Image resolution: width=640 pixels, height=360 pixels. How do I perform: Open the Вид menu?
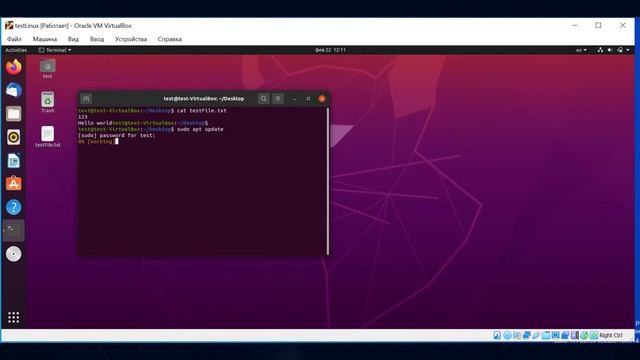pos(73,39)
